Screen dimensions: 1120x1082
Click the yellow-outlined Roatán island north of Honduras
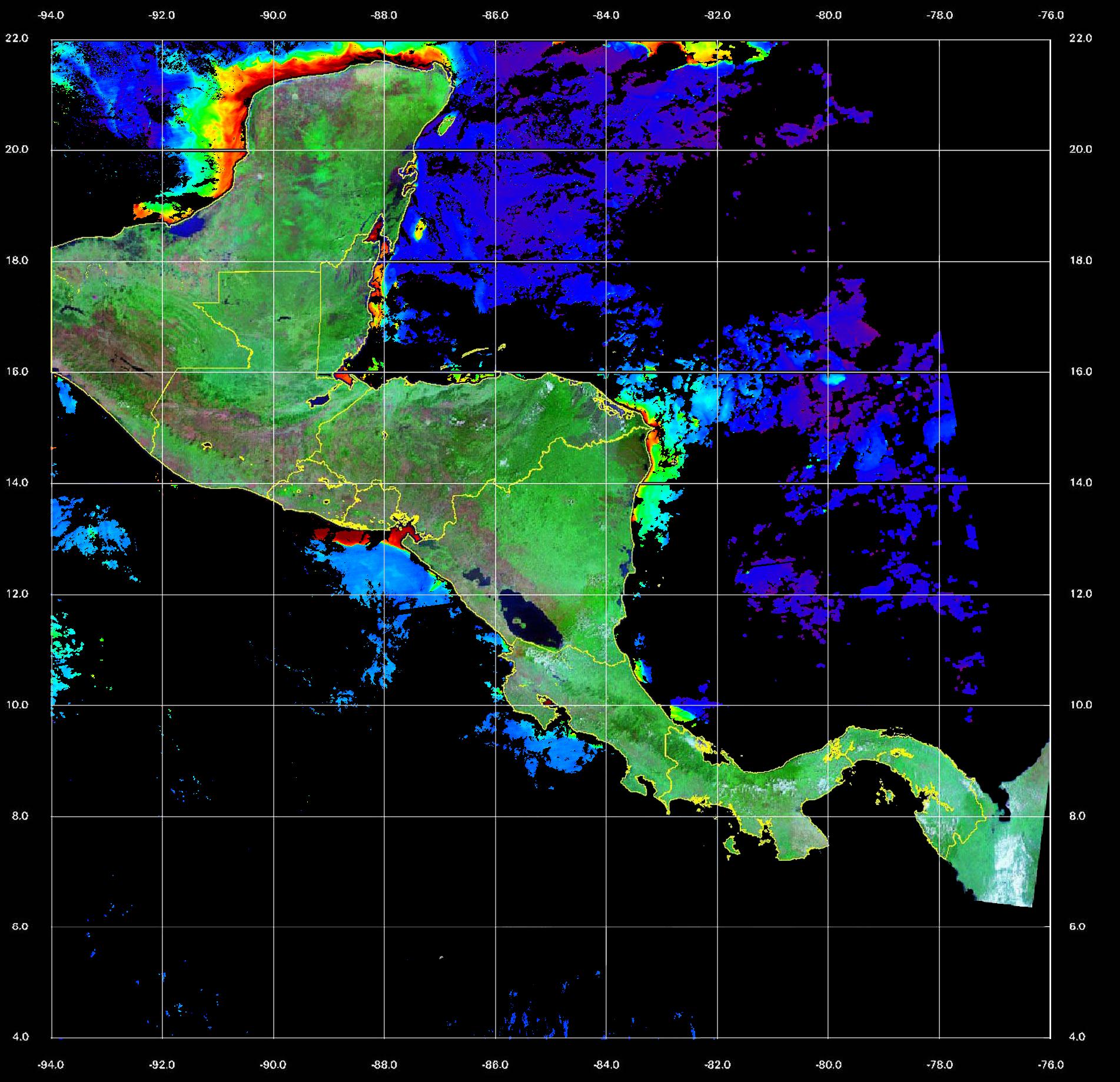pos(476,352)
